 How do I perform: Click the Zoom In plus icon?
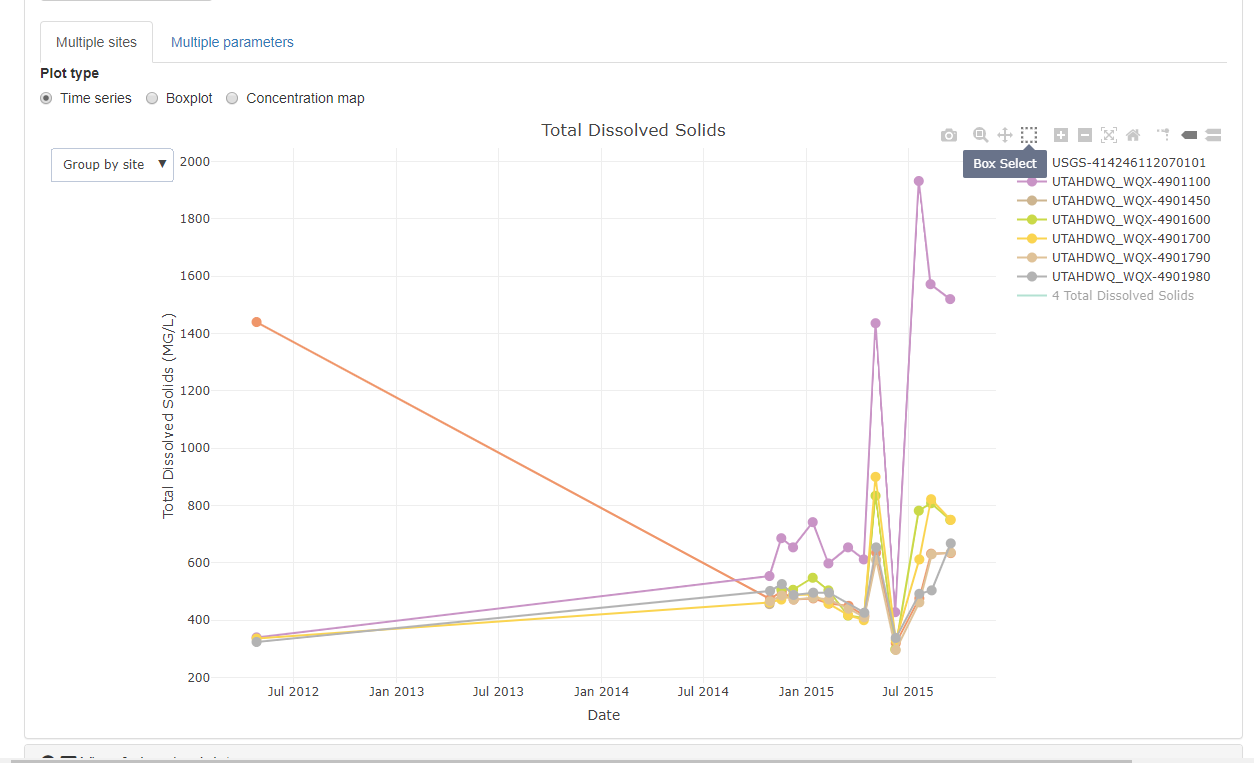point(1061,135)
